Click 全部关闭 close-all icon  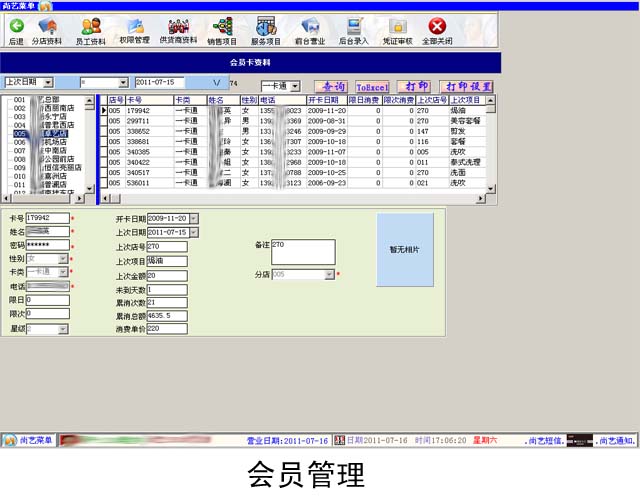coord(437,30)
